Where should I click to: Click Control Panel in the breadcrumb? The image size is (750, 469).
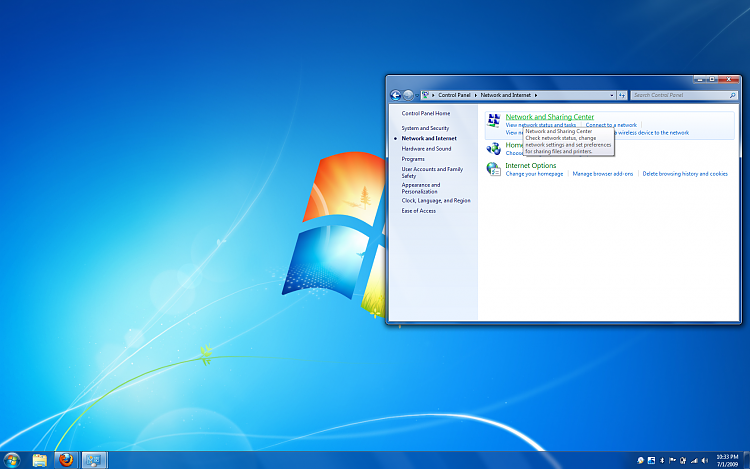[454, 95]
